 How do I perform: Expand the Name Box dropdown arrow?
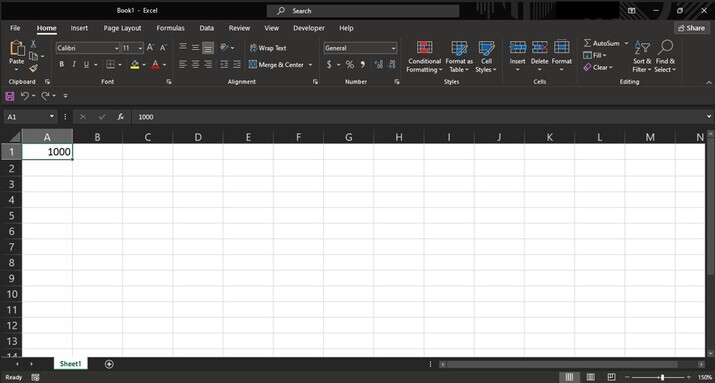pyautogui.click(x=52, y=117)
